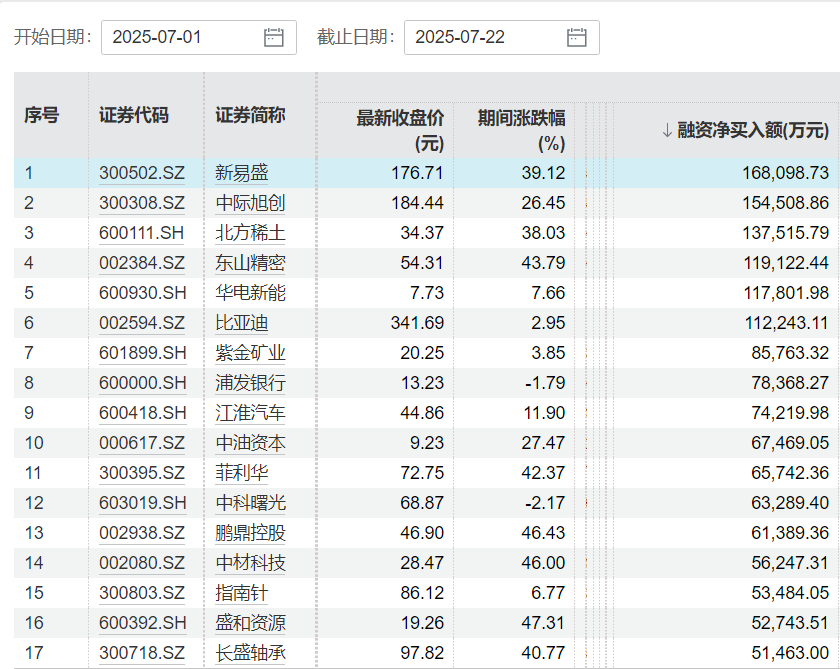Open stock code 300502.SZ link

point(142,173)
